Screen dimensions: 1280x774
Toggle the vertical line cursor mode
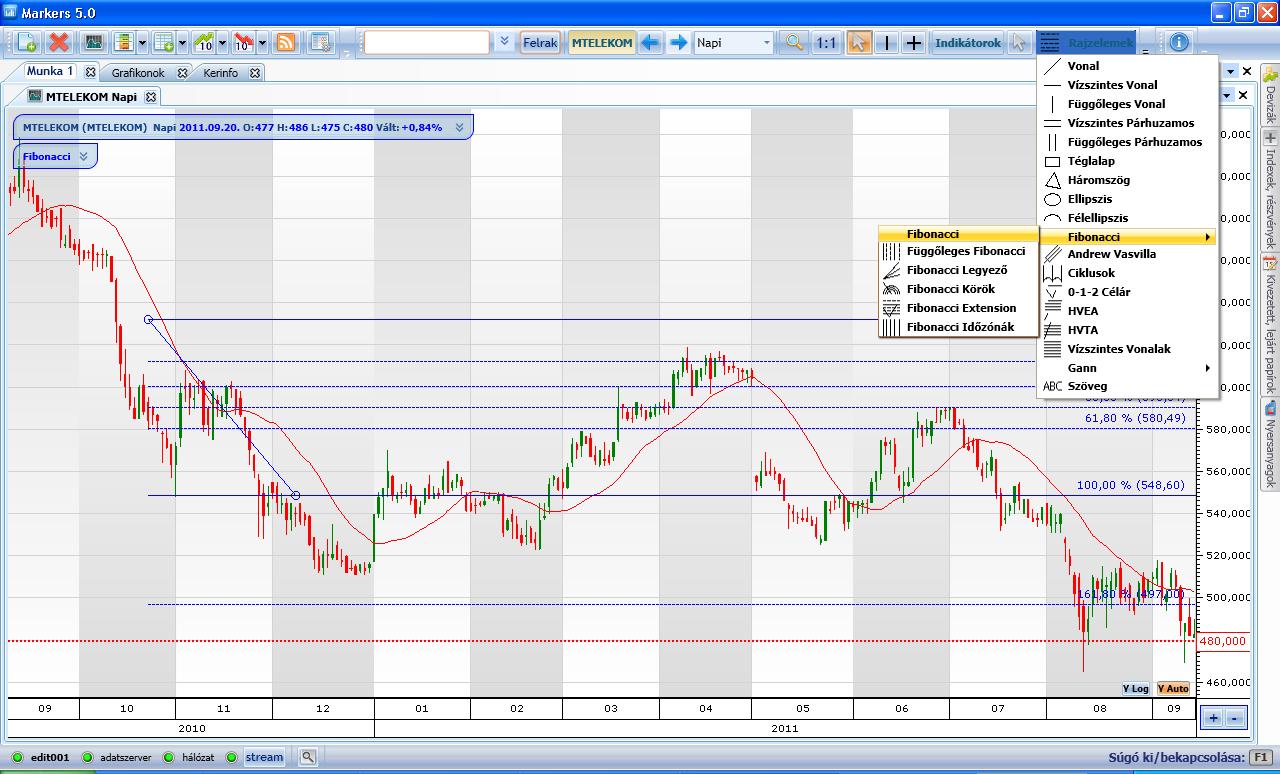tap(886, 43)
